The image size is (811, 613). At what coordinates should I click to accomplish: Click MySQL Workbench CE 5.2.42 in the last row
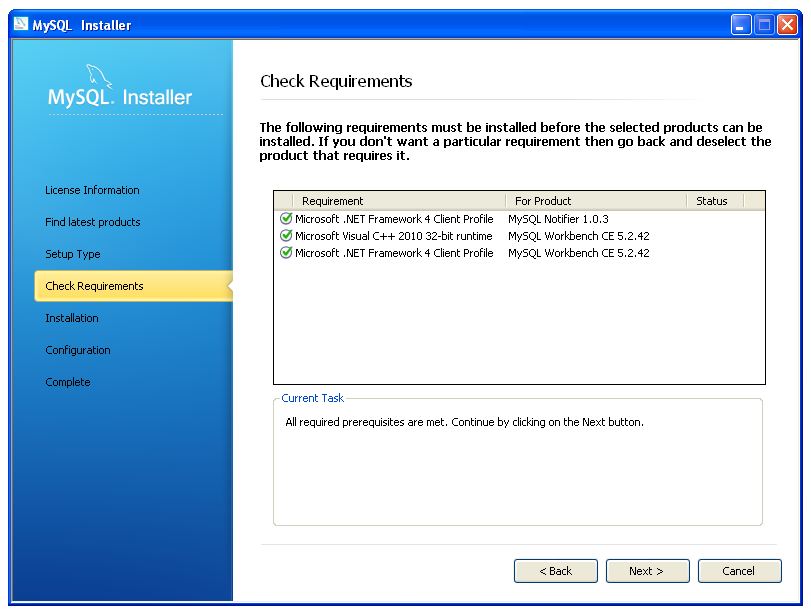pyautogui.click(x=578, y=253)
